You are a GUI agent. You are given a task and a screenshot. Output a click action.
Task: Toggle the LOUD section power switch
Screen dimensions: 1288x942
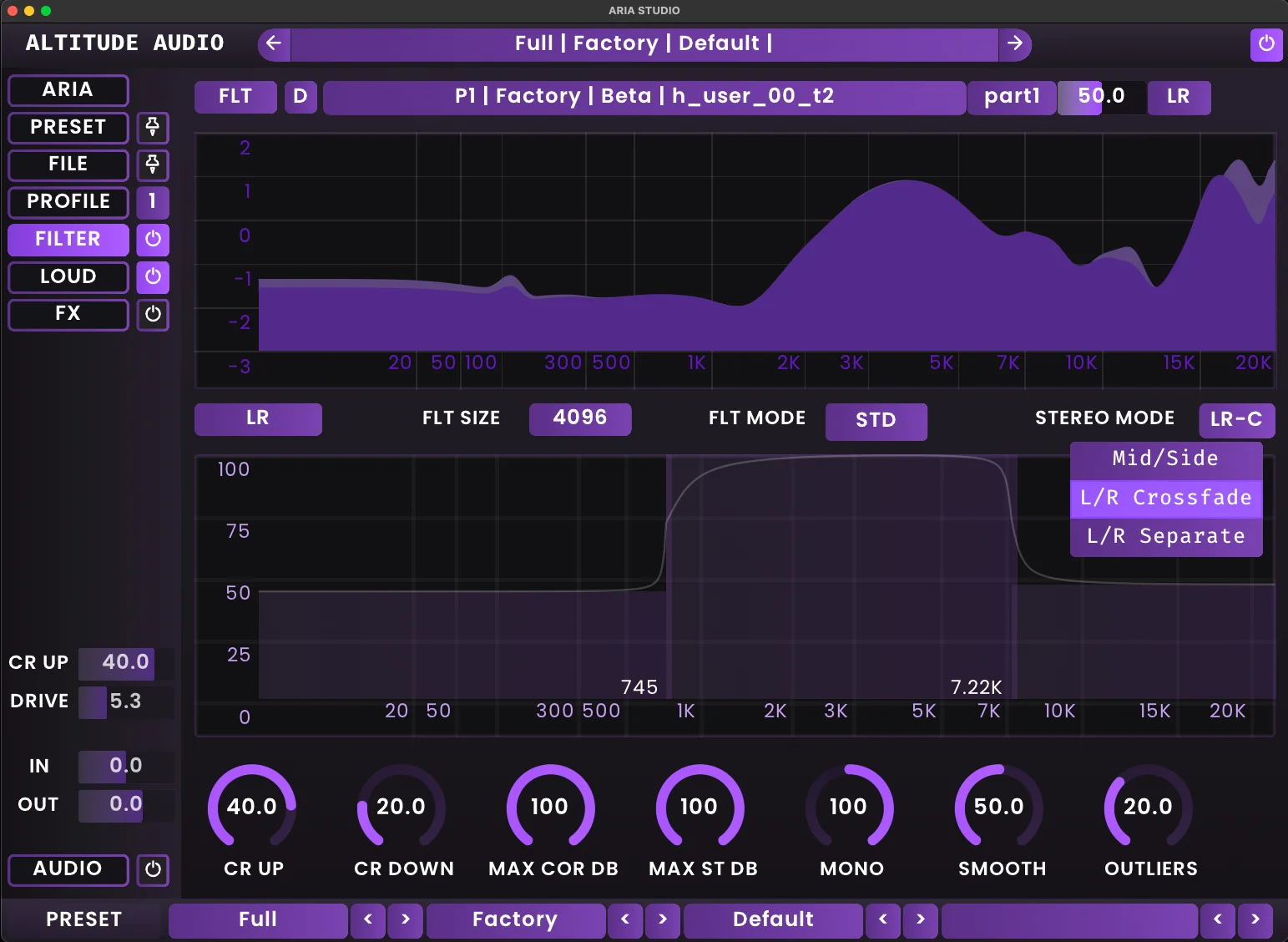tap(153, 276)
